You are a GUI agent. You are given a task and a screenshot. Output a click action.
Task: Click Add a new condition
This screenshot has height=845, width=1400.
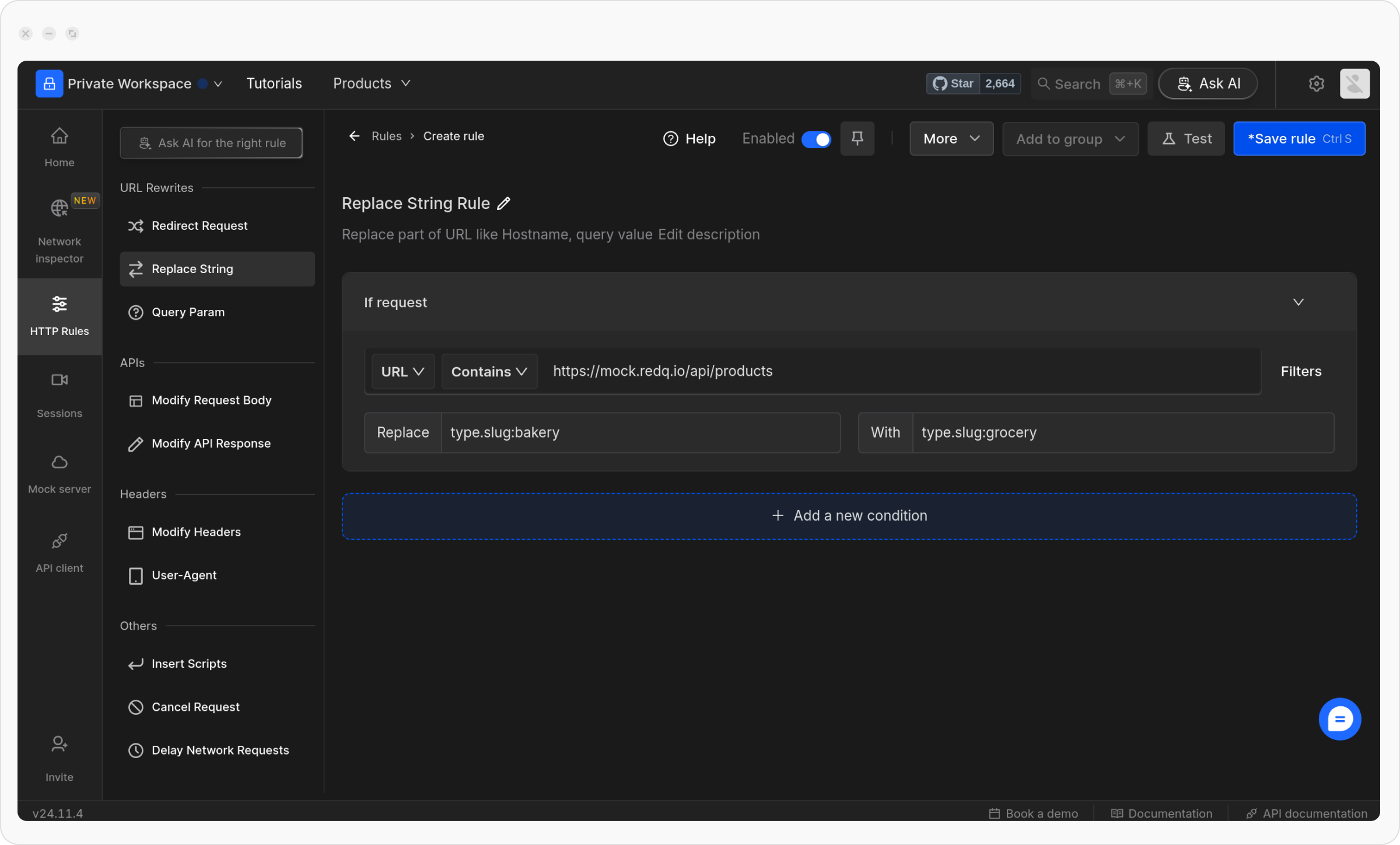point(849,516)
